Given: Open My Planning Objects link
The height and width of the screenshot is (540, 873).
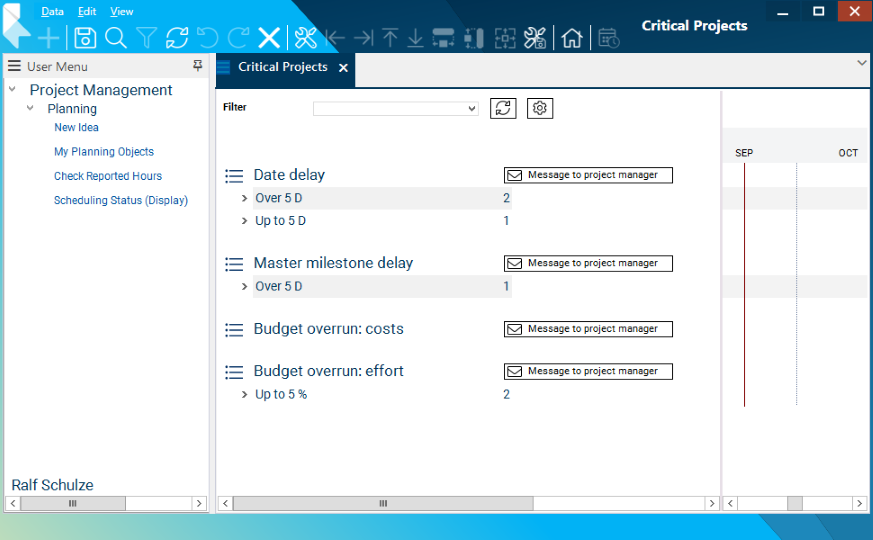Looking at the screenshot, I should 104,151.
